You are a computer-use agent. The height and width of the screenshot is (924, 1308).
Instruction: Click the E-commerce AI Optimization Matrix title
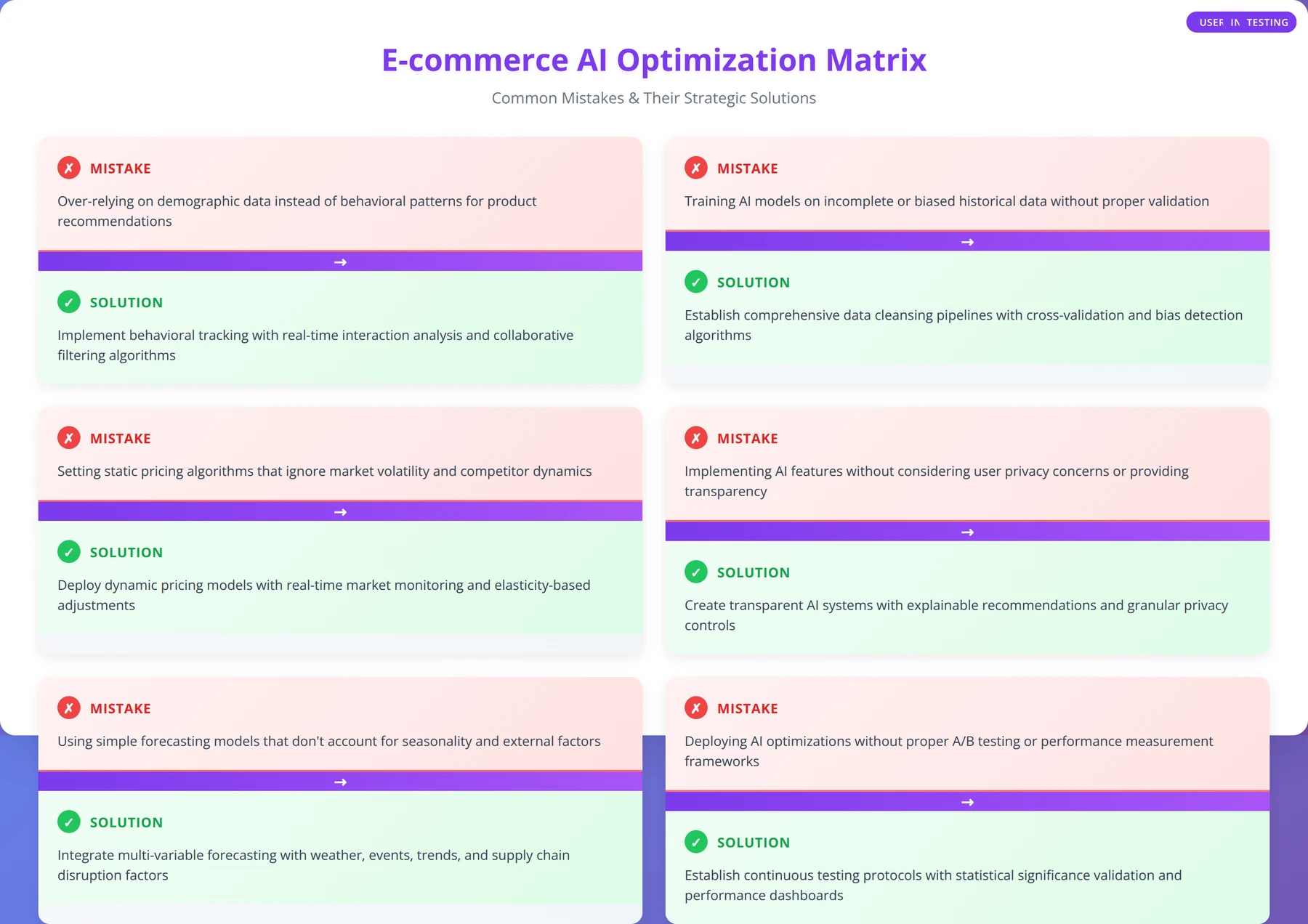pos(654,60)
